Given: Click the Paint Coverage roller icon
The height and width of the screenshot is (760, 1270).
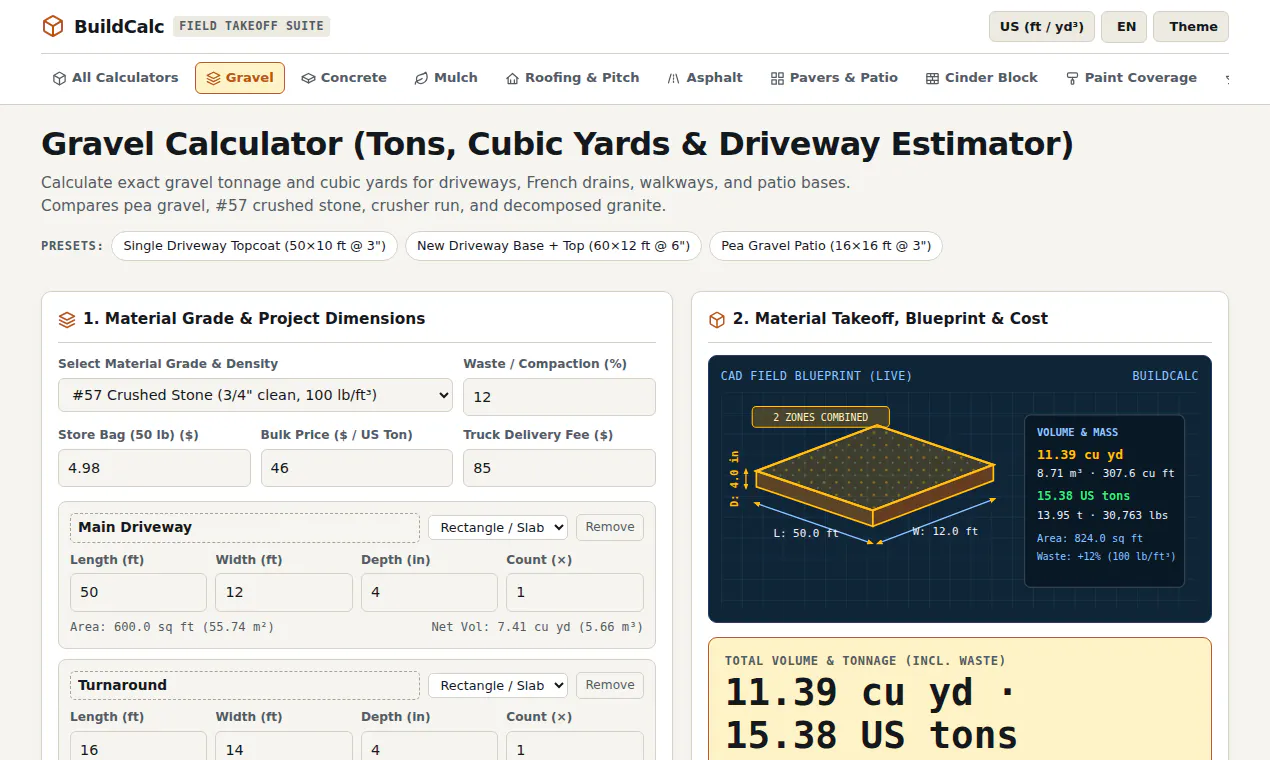Looking at the screenshot, I should tap(1072, 78).
